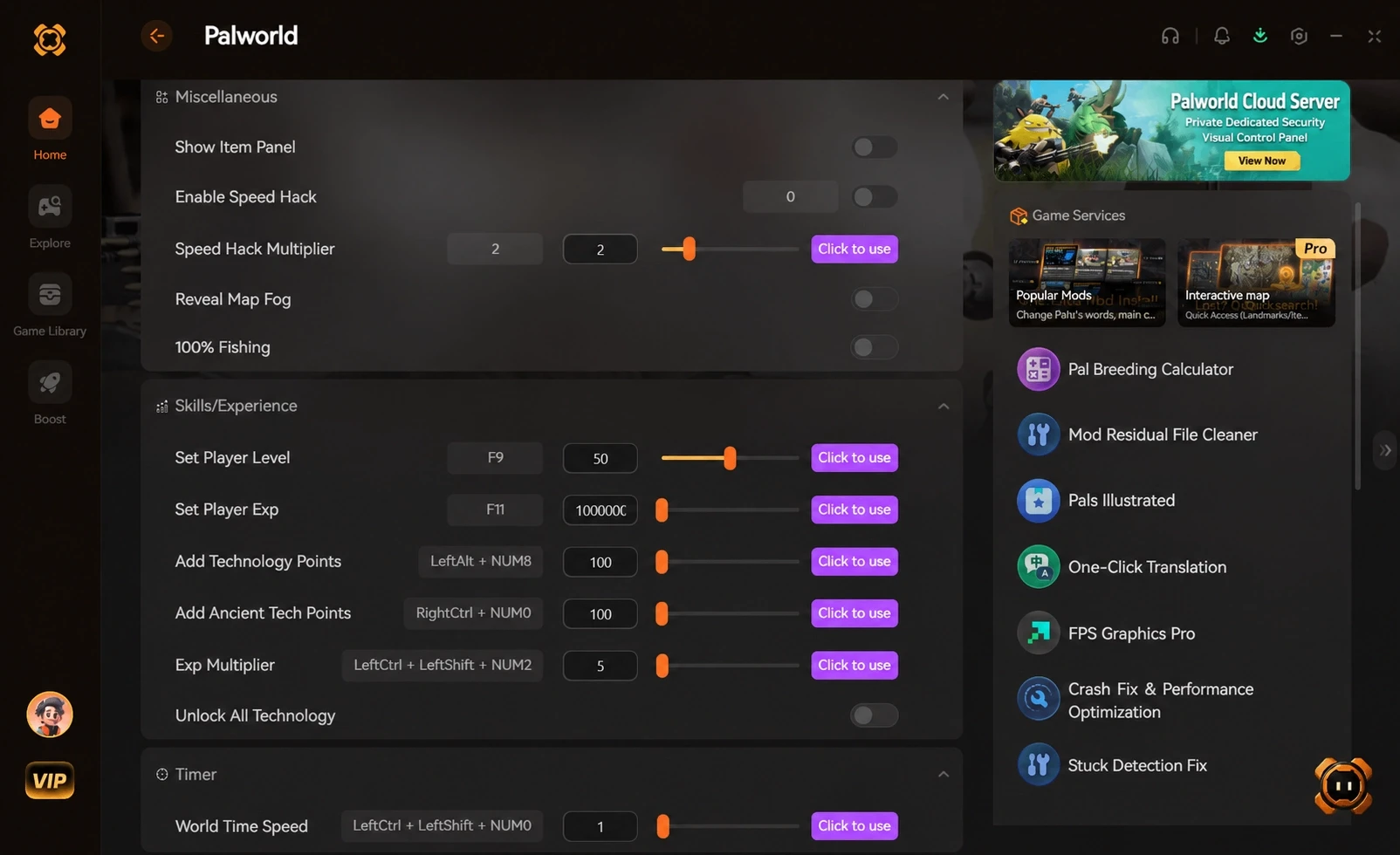Click to use Add Technology Points
The image size is (1400, 855).
(854, 562)
